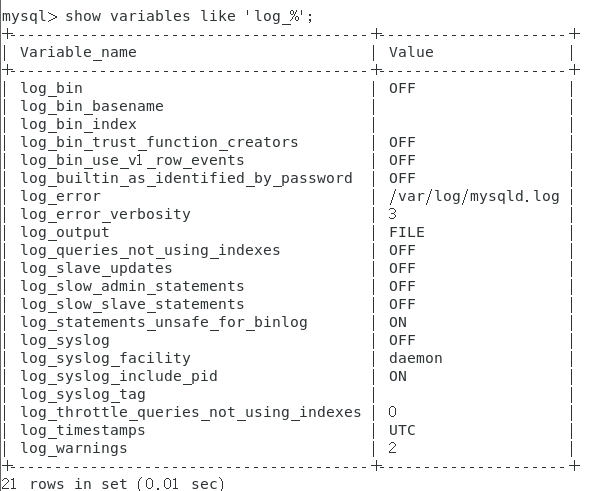The height and width of the screenshot is (491, 602).
Task: Select the log_slow_admin_statements variable name
Action: pyautogui.click(x=132, y=286)
